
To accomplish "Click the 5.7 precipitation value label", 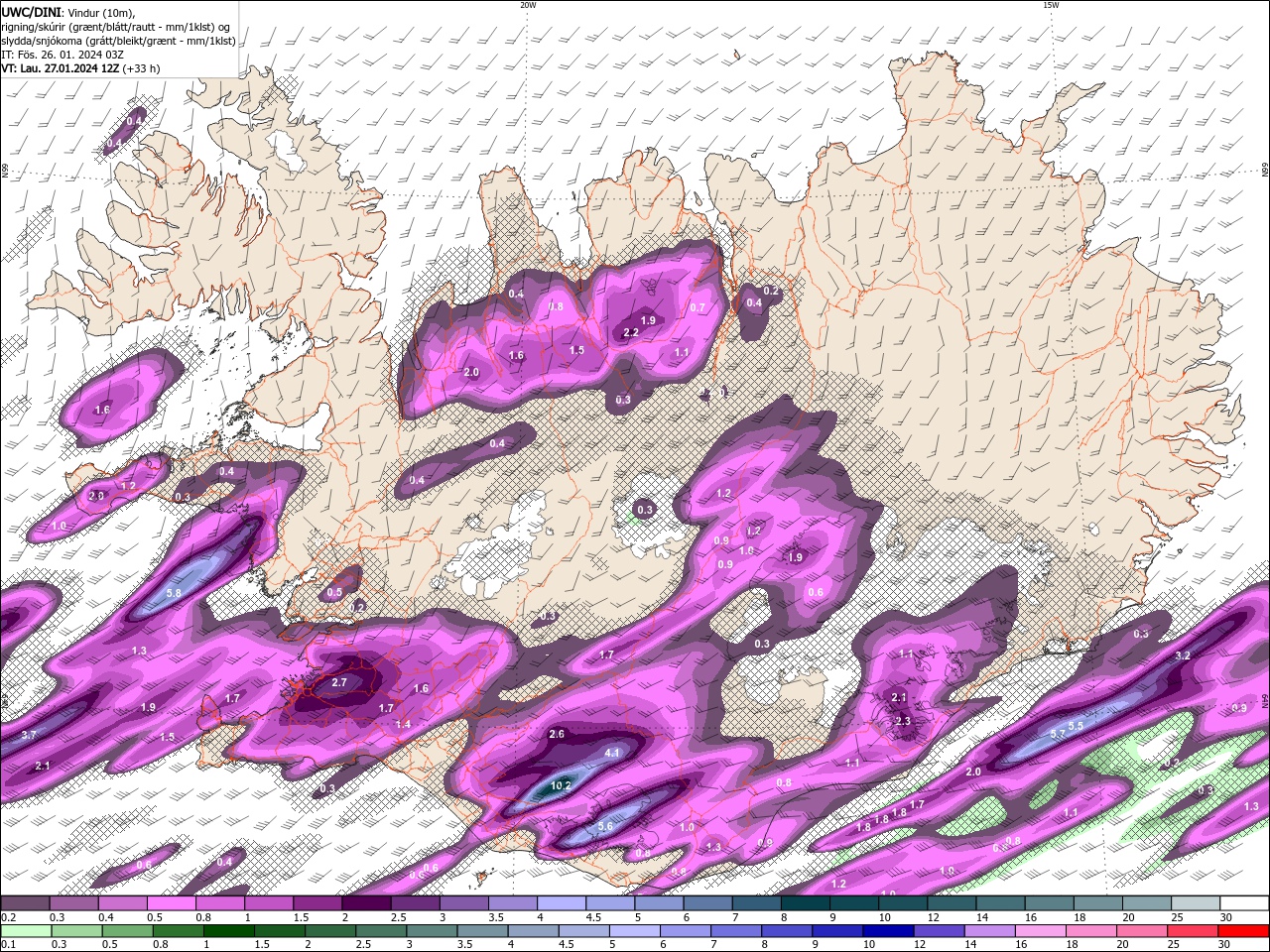I will [x=1058, y=733].
